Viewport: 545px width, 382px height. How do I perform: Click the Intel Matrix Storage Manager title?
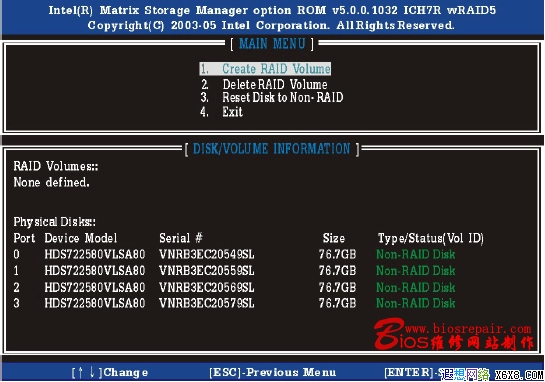pos(272,10)
